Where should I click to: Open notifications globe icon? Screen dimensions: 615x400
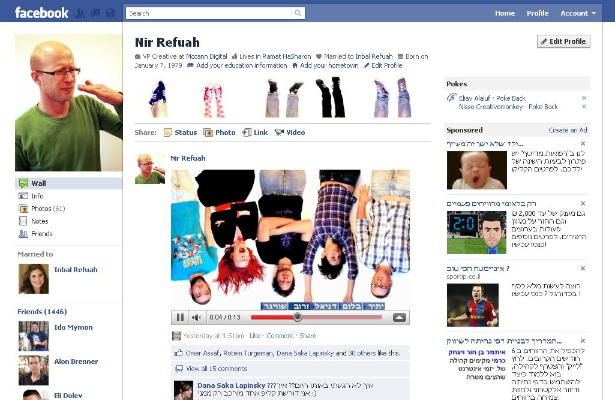111,13
